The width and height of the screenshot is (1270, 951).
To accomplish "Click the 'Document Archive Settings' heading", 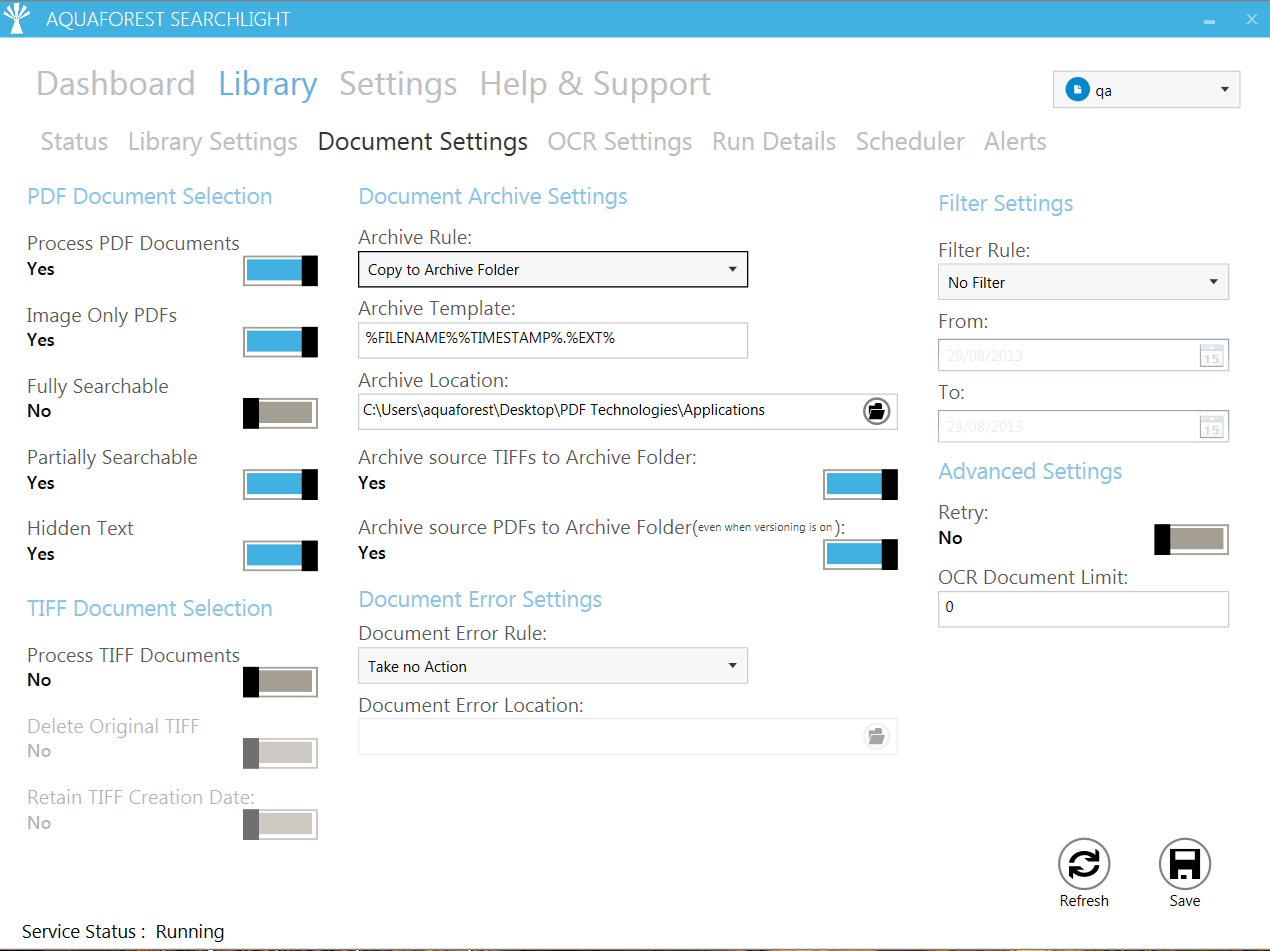I will 493,197.
